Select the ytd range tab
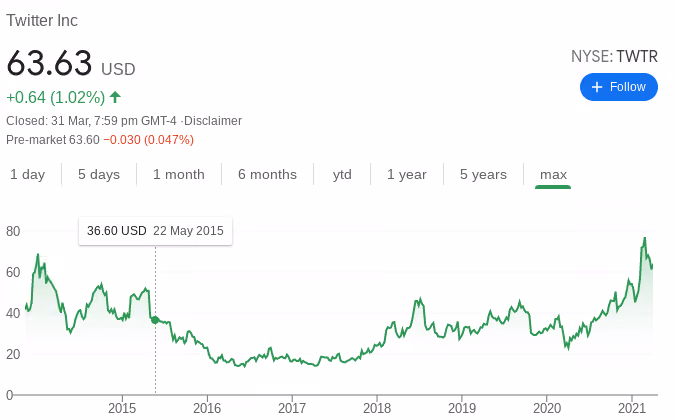 coord(342,175)
